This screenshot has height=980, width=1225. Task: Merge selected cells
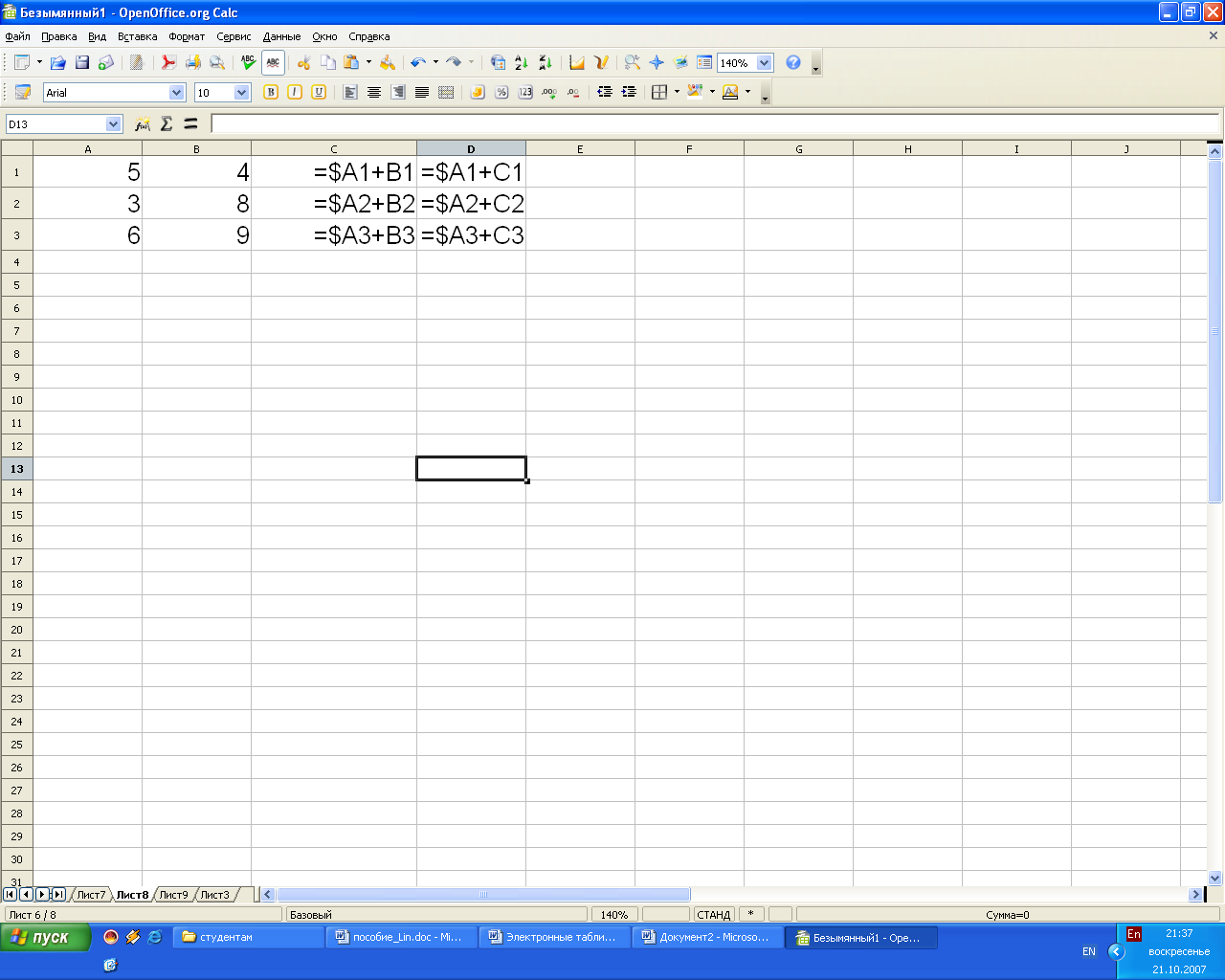point(446,92)
